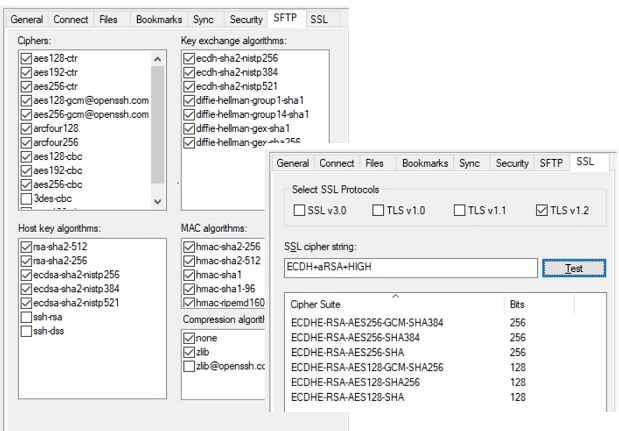Disable zlib compression algorithm
This screenshot has width=619, height=431.
[189, 352]
